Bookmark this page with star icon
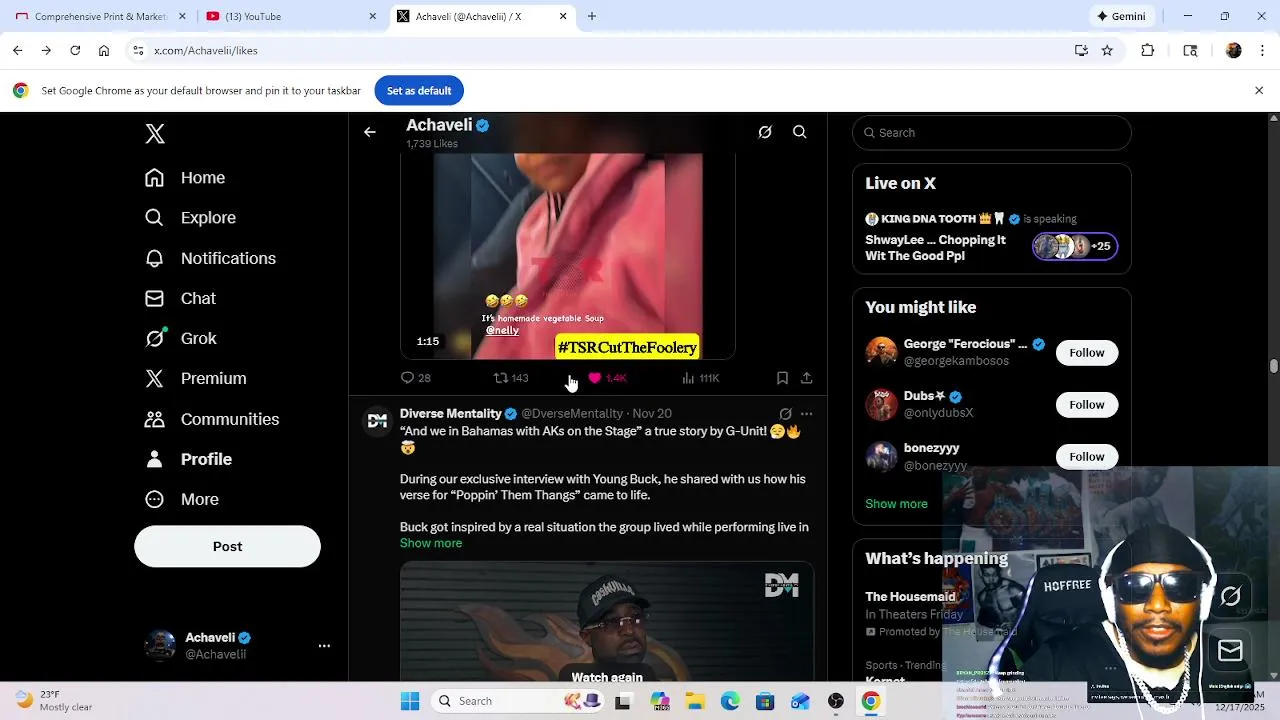The height and width of the screenshot is (720, 1280). click(x=1107, y=50)
